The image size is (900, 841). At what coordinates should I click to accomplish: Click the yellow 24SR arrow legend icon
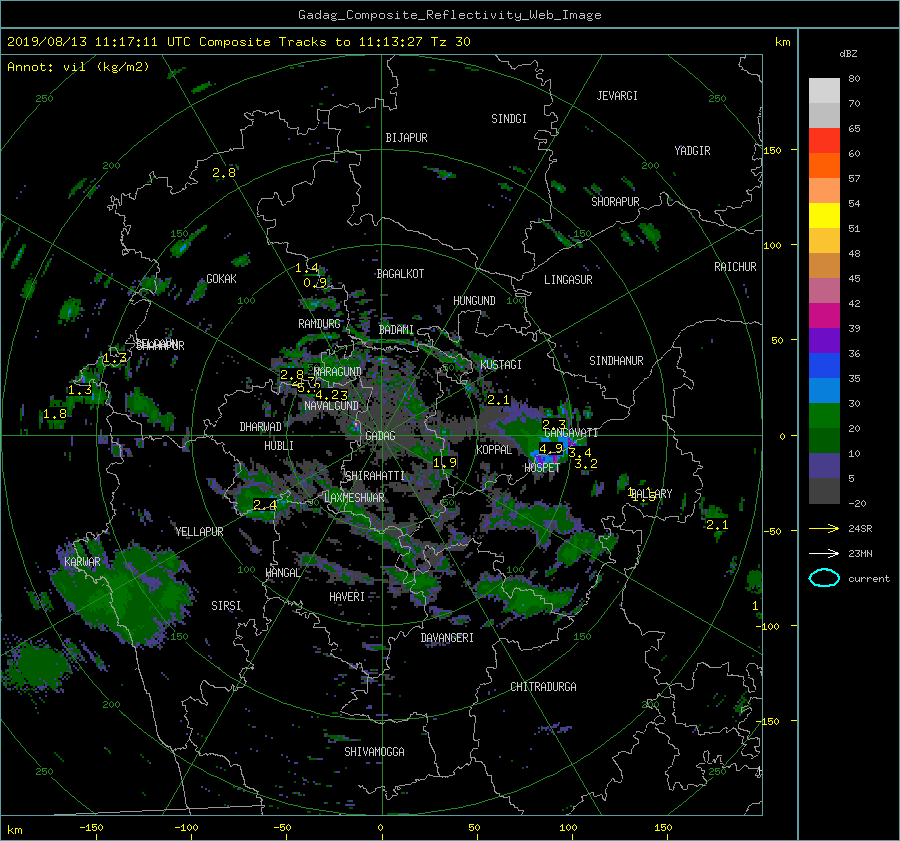824,528
